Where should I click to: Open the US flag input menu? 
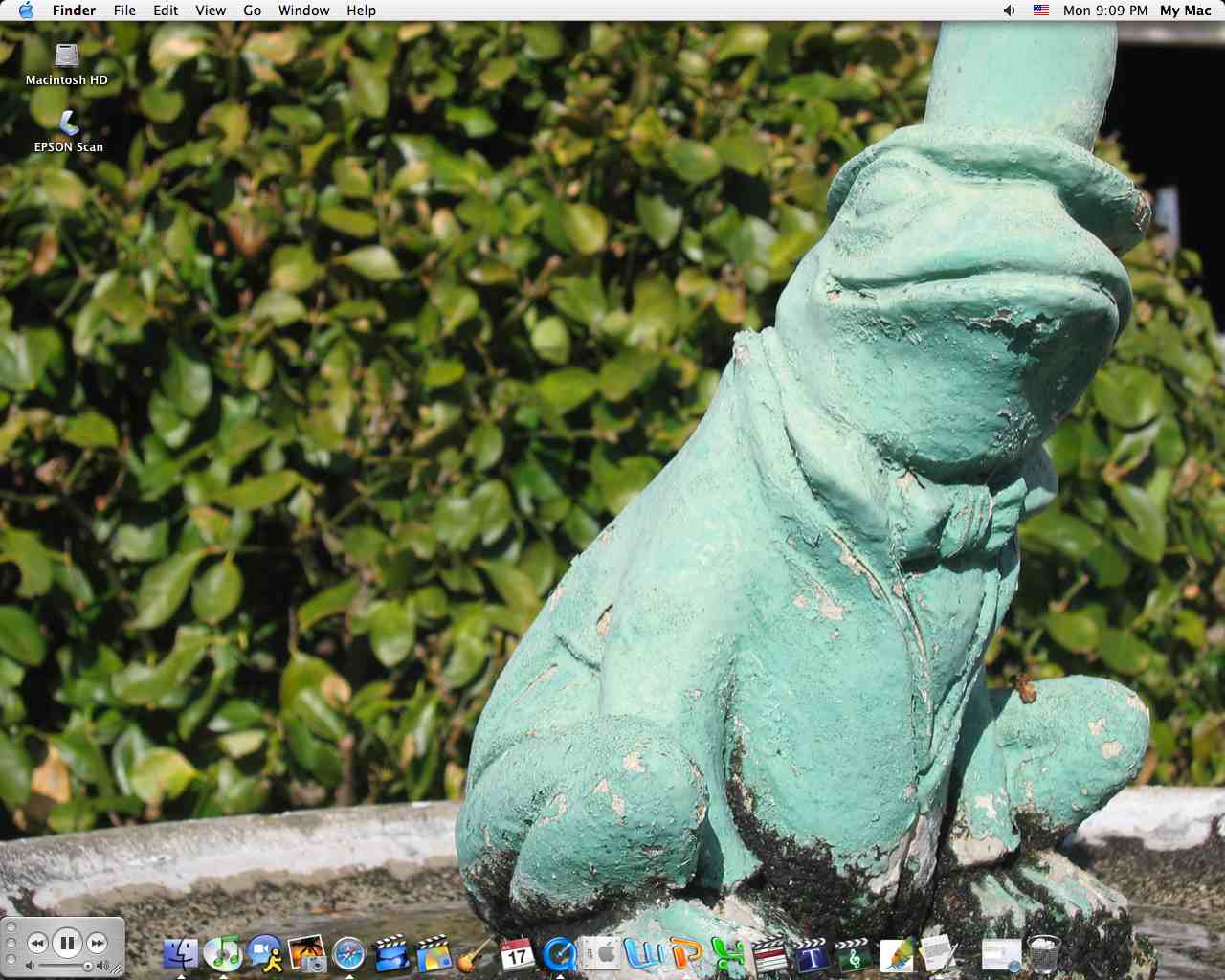coord(1041,11)
